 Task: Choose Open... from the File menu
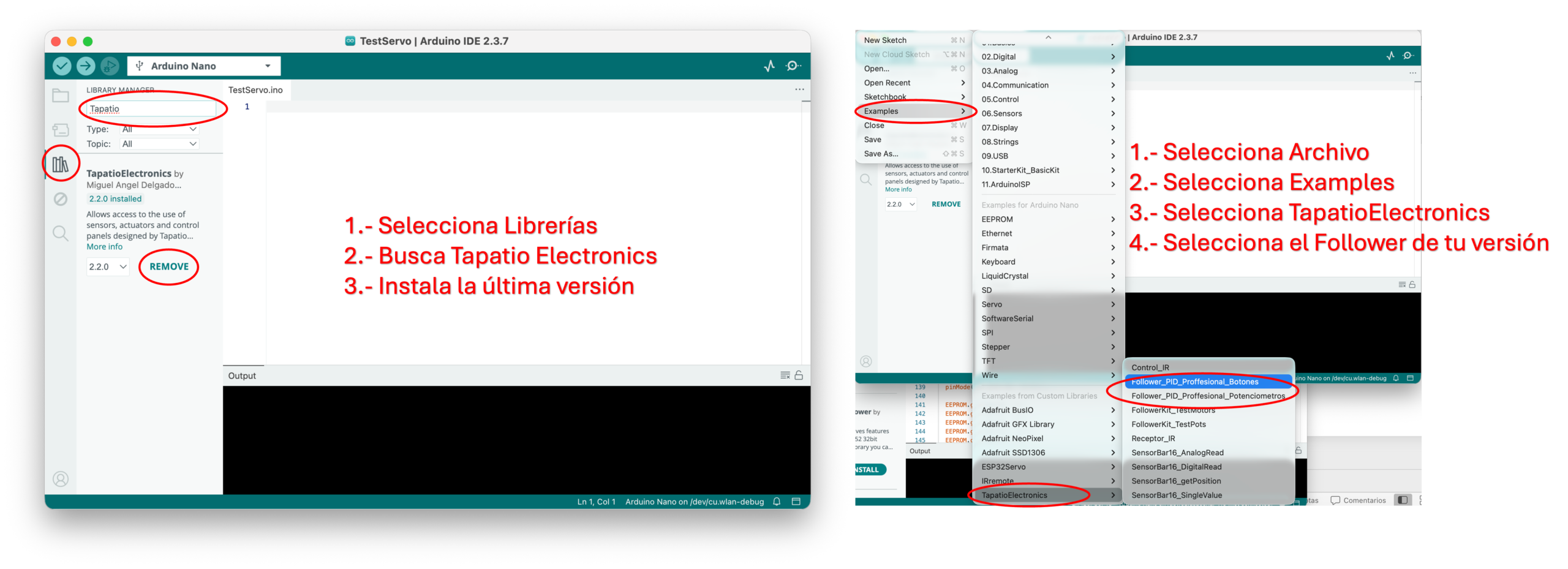pos(913,68)
